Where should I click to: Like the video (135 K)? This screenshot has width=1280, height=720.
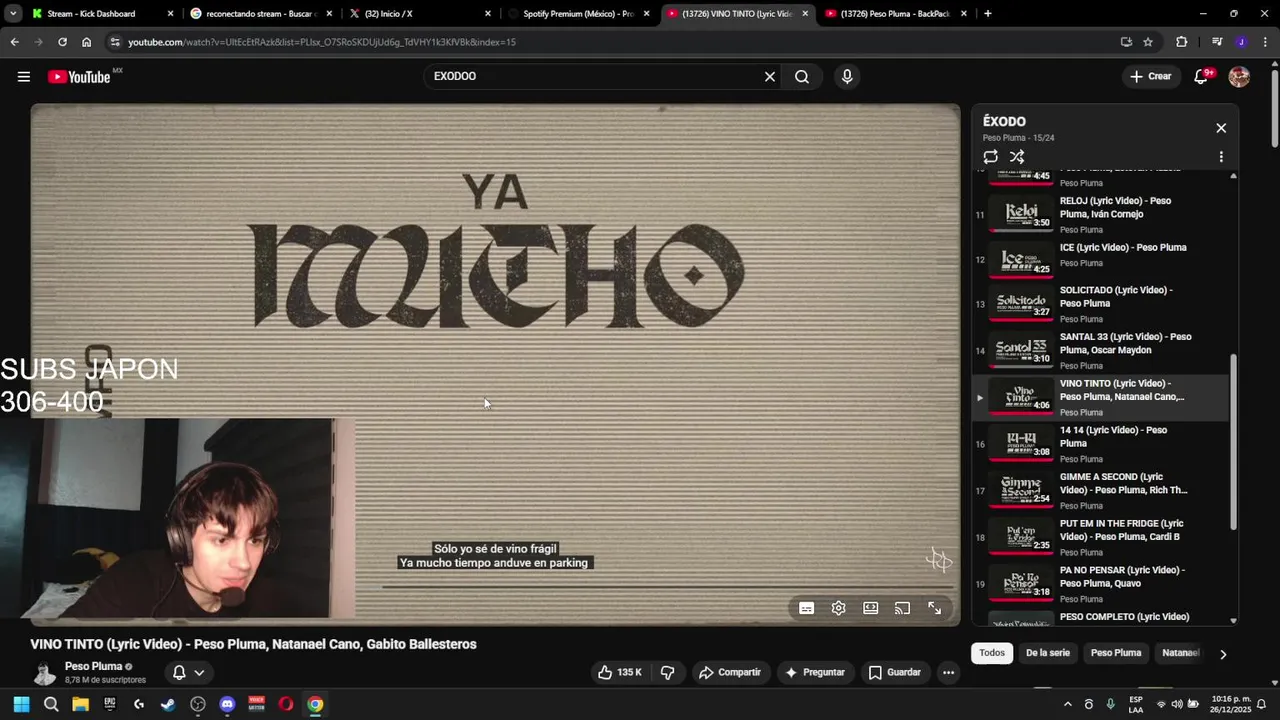620,673
